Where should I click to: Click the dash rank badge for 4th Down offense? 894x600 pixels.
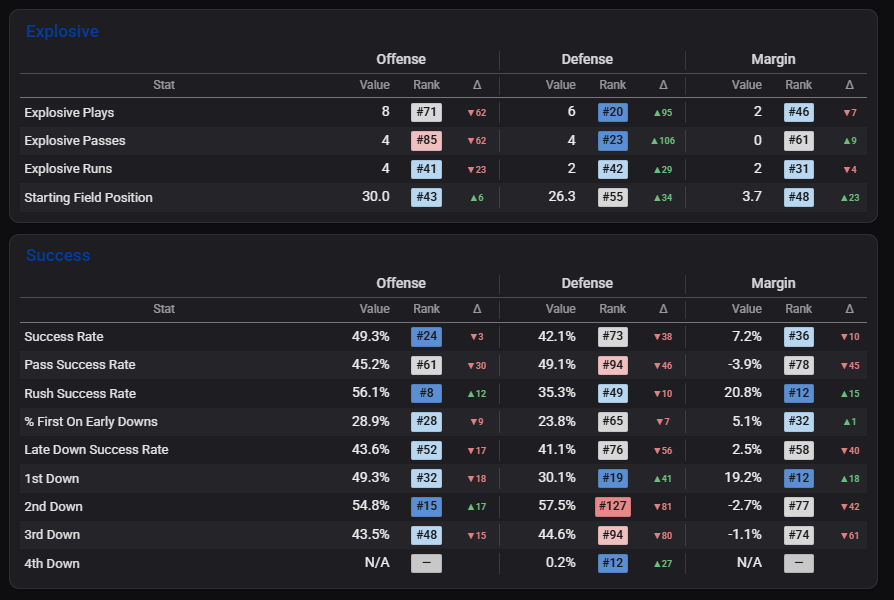pos(426,563)
